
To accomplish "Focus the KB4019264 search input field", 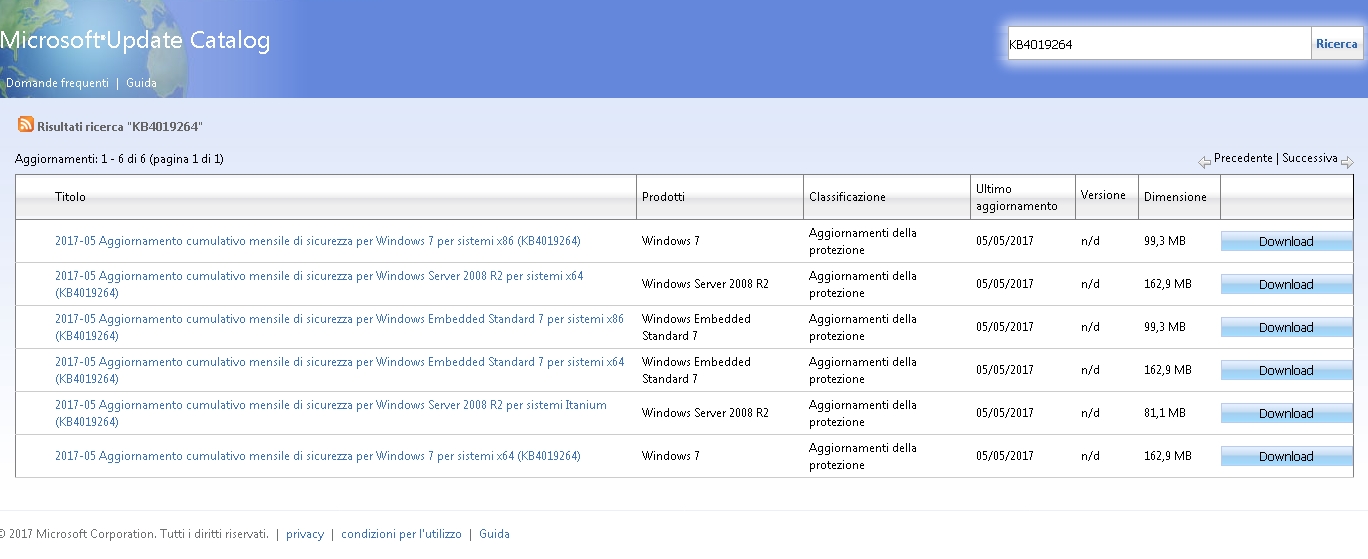I will coord(1159,44).
